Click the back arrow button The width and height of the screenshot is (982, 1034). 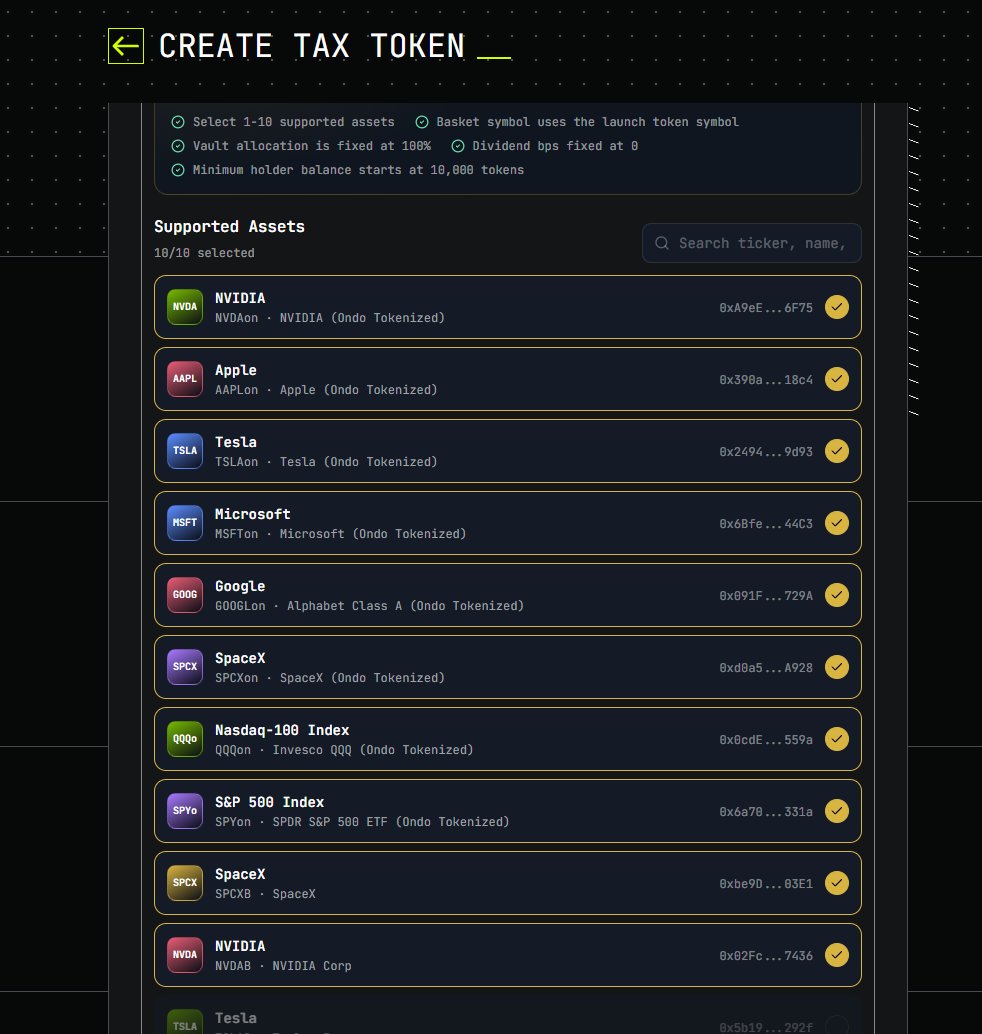click(125, 46)
